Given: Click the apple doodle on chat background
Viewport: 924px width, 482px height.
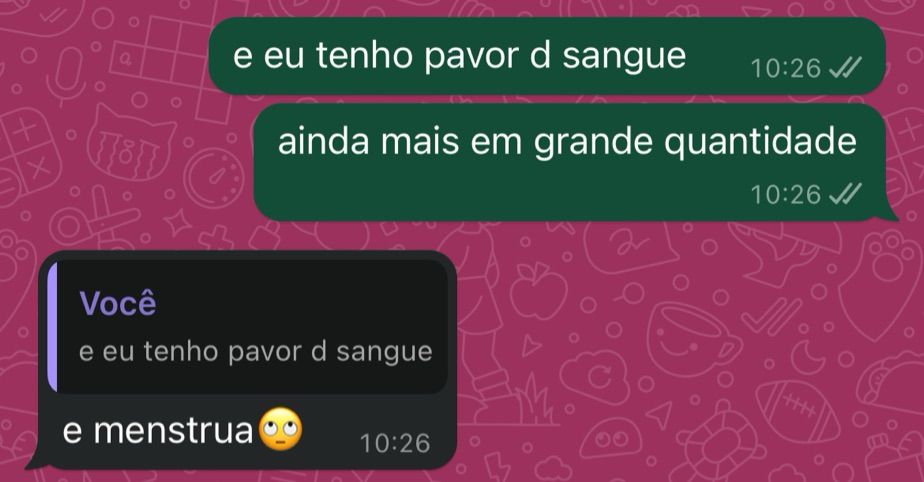Looking at the screenshot, I should tap(538, 290).
